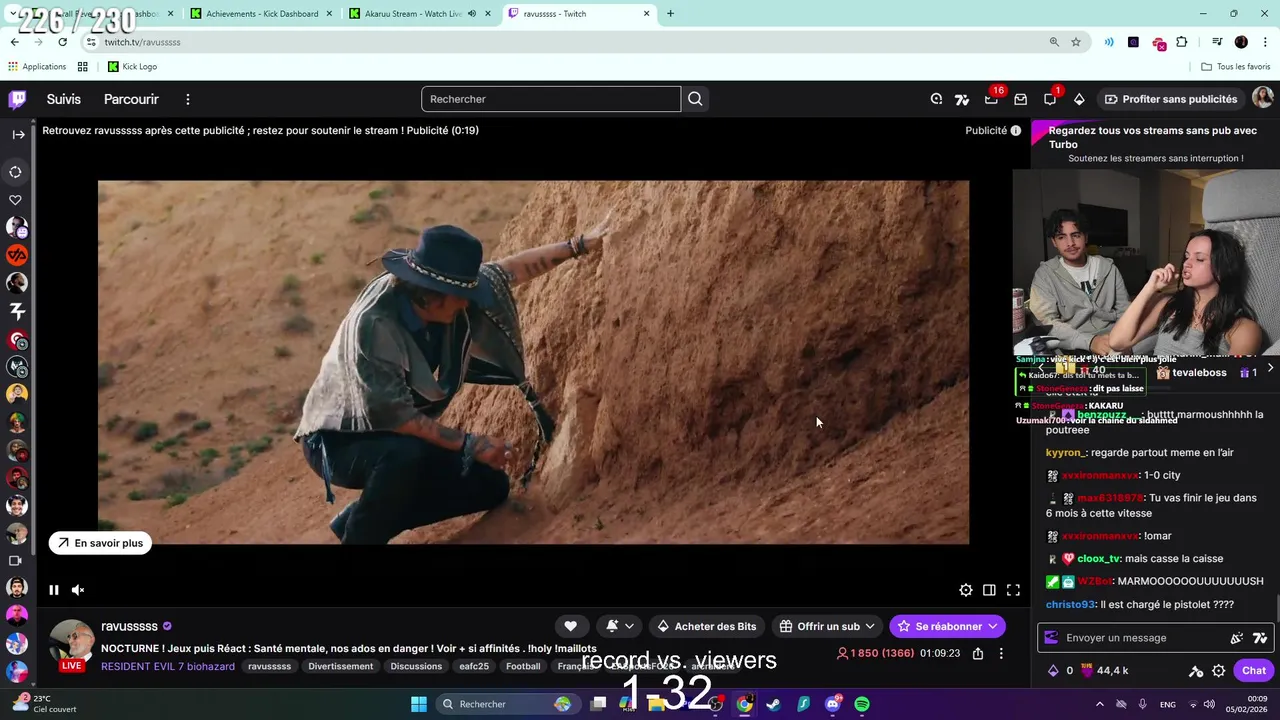The image size is (1280, 720).
Task: Click the ravusssss channel avatar
Action: [71, 641]
